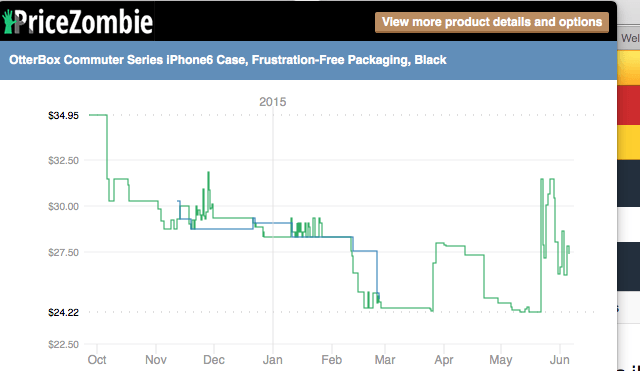This screenshot has height=371, width=640.
Task: Click the $22.50 axis label
Action: tap(63, 344)
